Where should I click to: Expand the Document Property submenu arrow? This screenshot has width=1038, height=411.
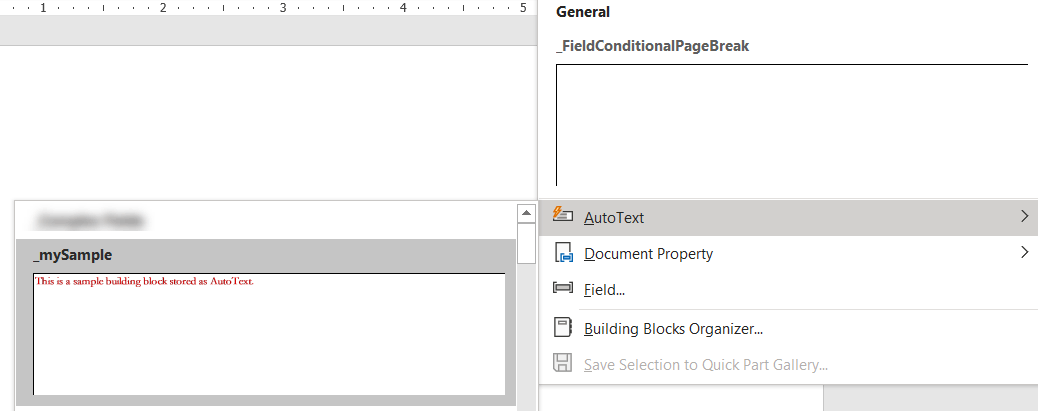tap(1025, 252)
